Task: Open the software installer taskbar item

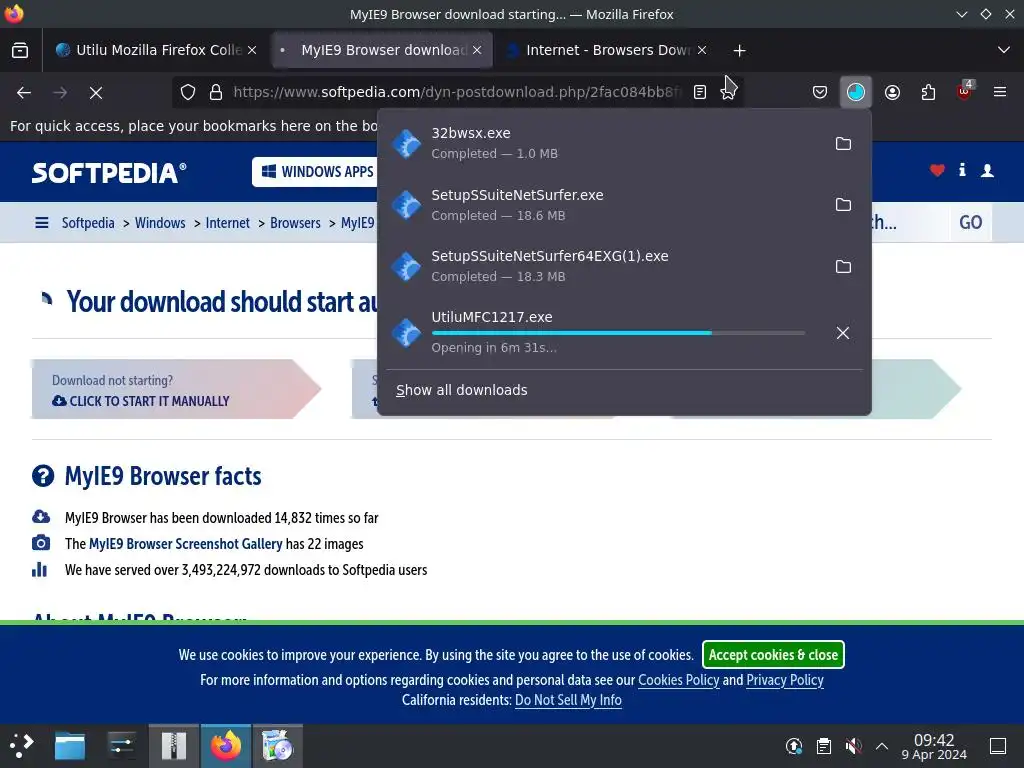Action: point(278,746)
